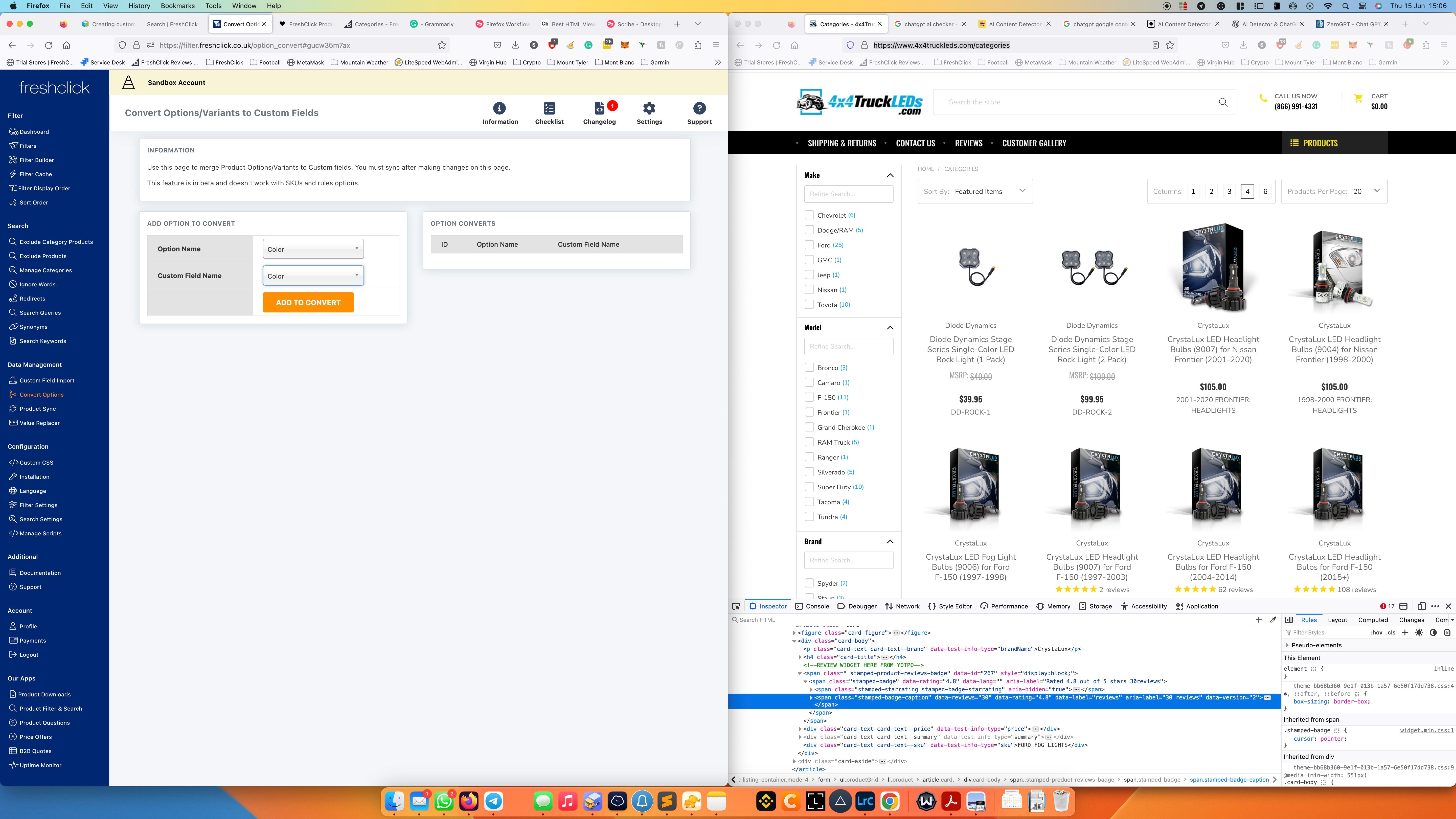Check the Spyder brand checkbox
The height and width of the screenshot is (819, 1456).
click(x=809, y=583)
